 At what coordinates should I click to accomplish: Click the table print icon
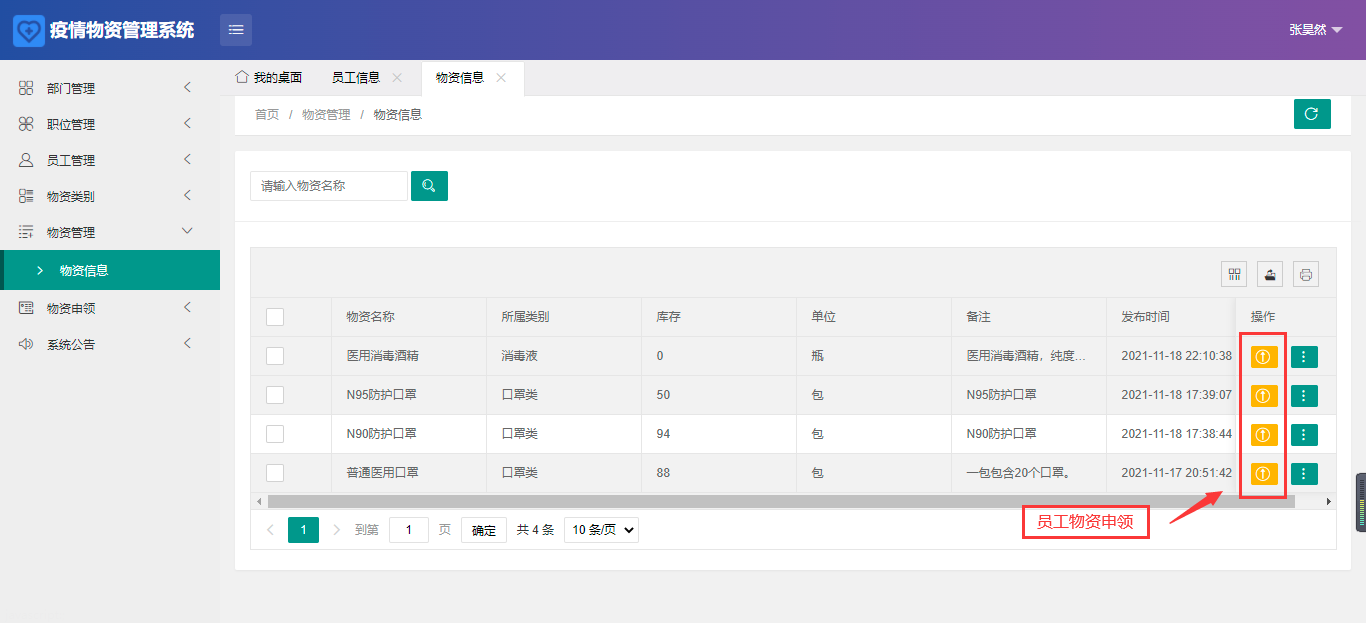coord(1306,274)
